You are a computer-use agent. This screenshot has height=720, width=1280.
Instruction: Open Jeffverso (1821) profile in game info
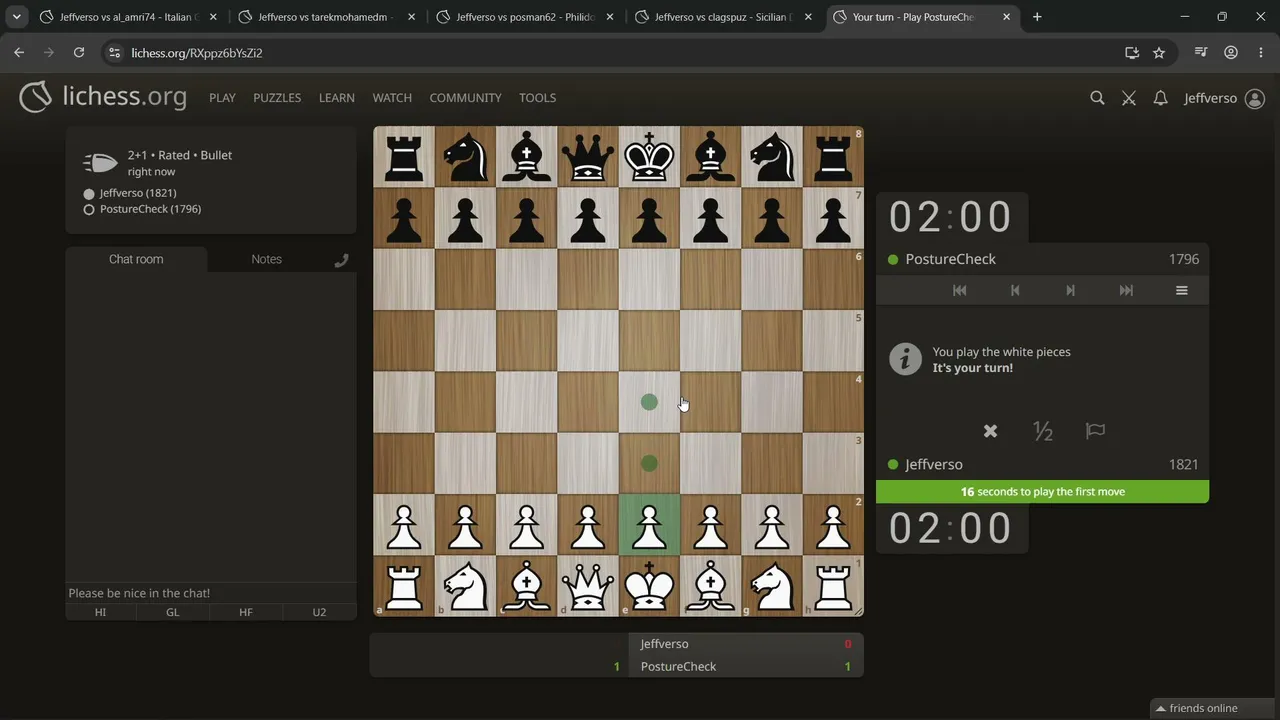point(138,193)
